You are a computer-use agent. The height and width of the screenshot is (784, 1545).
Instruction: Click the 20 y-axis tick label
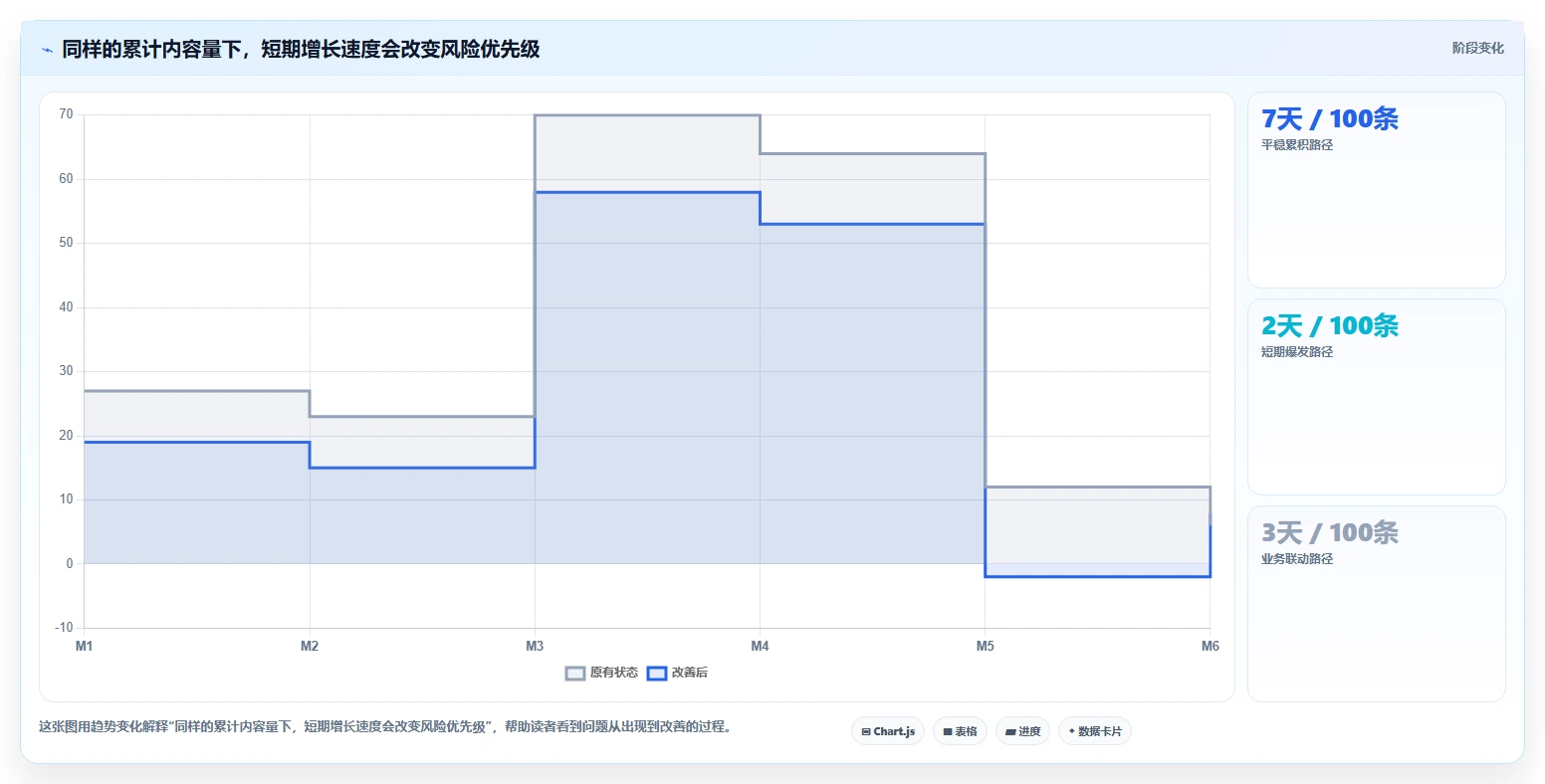tap(66, 436)
